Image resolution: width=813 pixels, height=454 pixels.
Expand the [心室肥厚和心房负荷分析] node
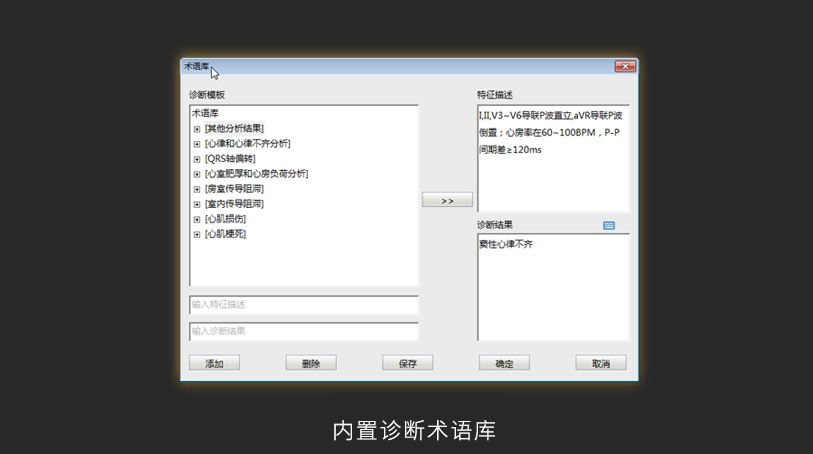197,174
